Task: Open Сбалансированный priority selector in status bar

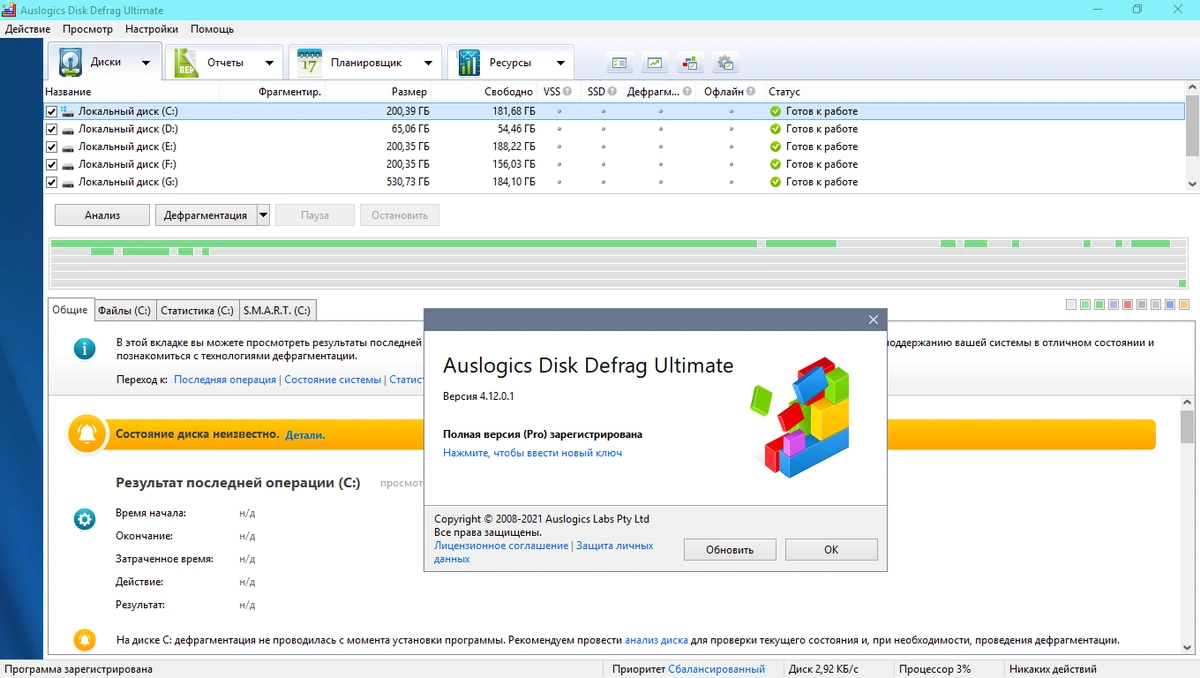Action: [x=716, y=669]
